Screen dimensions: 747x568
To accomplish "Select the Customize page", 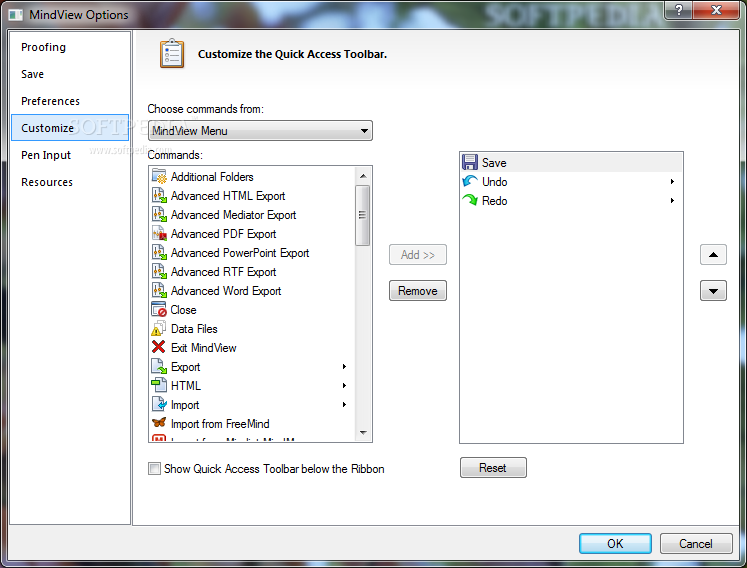I will click(x=70, y=128).
